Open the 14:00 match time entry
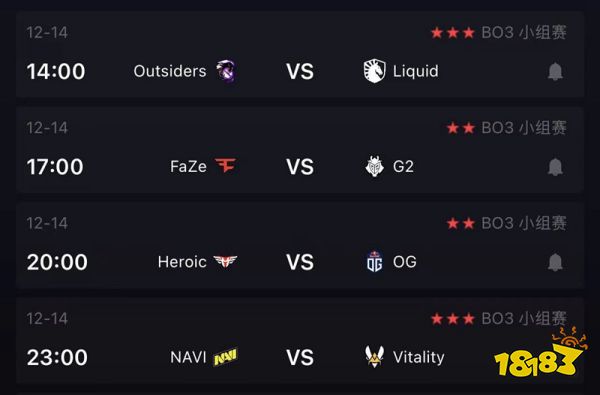This screenshot has height=395, width=600. pyautogui.click(x=56, y=71)
